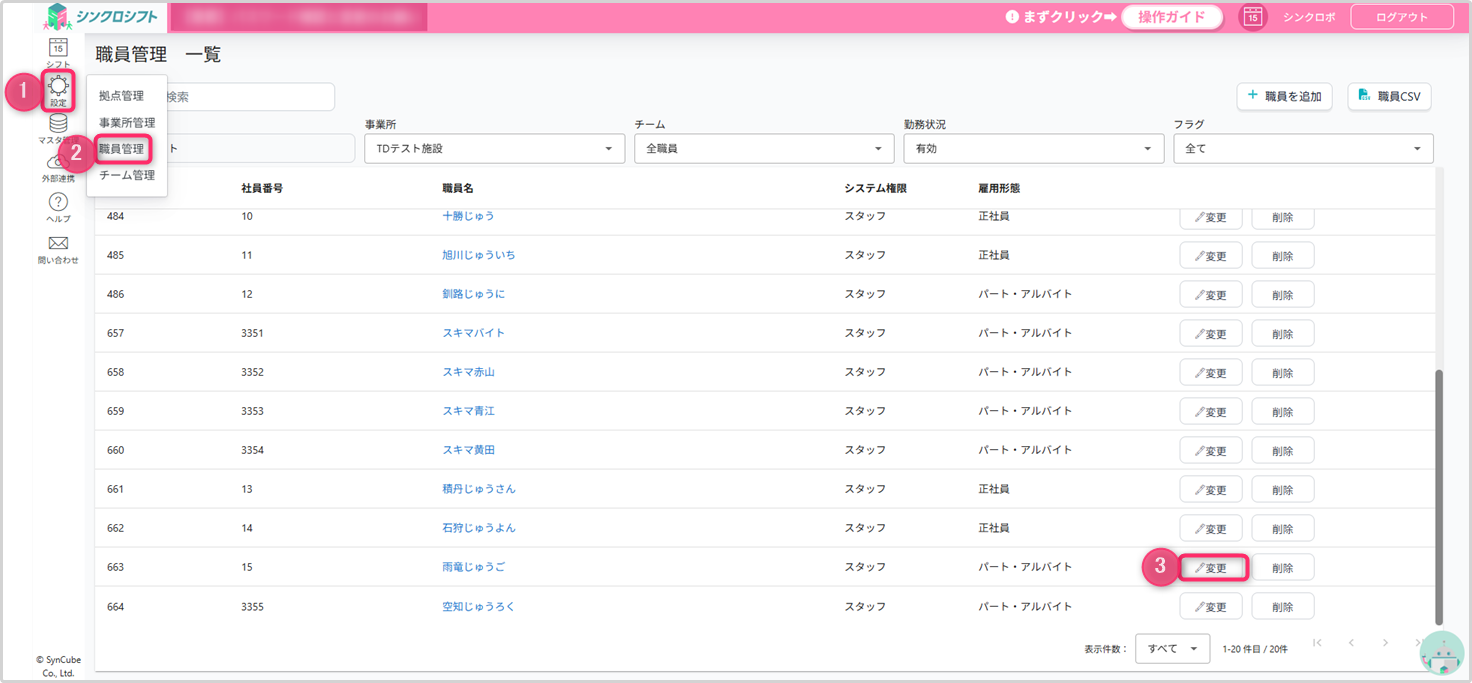1472x683 pixels.
Task: Click the vertical scrollbar of the staff list
Action: (x=1439, y=497)
